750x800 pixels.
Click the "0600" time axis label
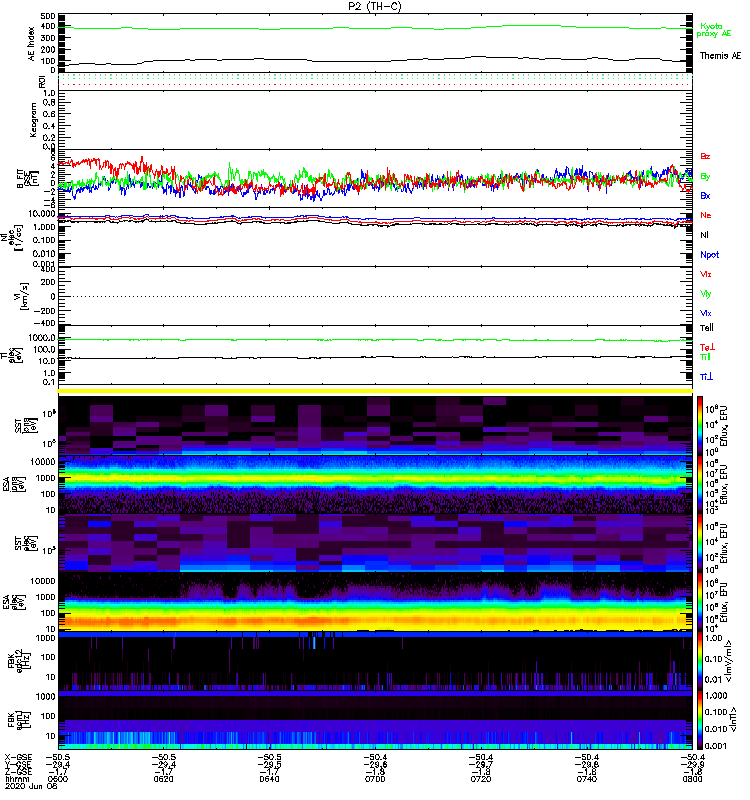58,779
